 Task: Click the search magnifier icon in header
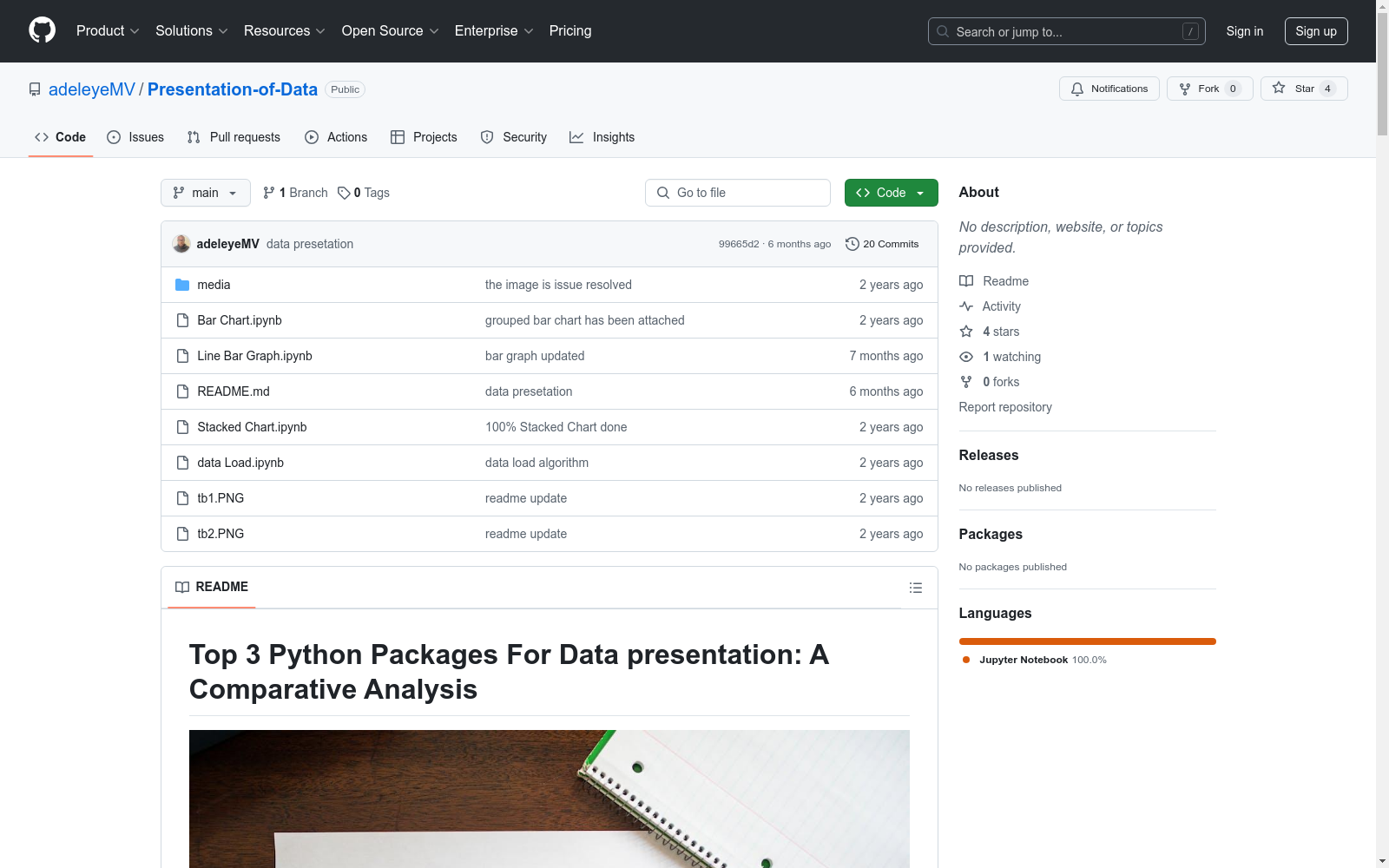(943, 31)
